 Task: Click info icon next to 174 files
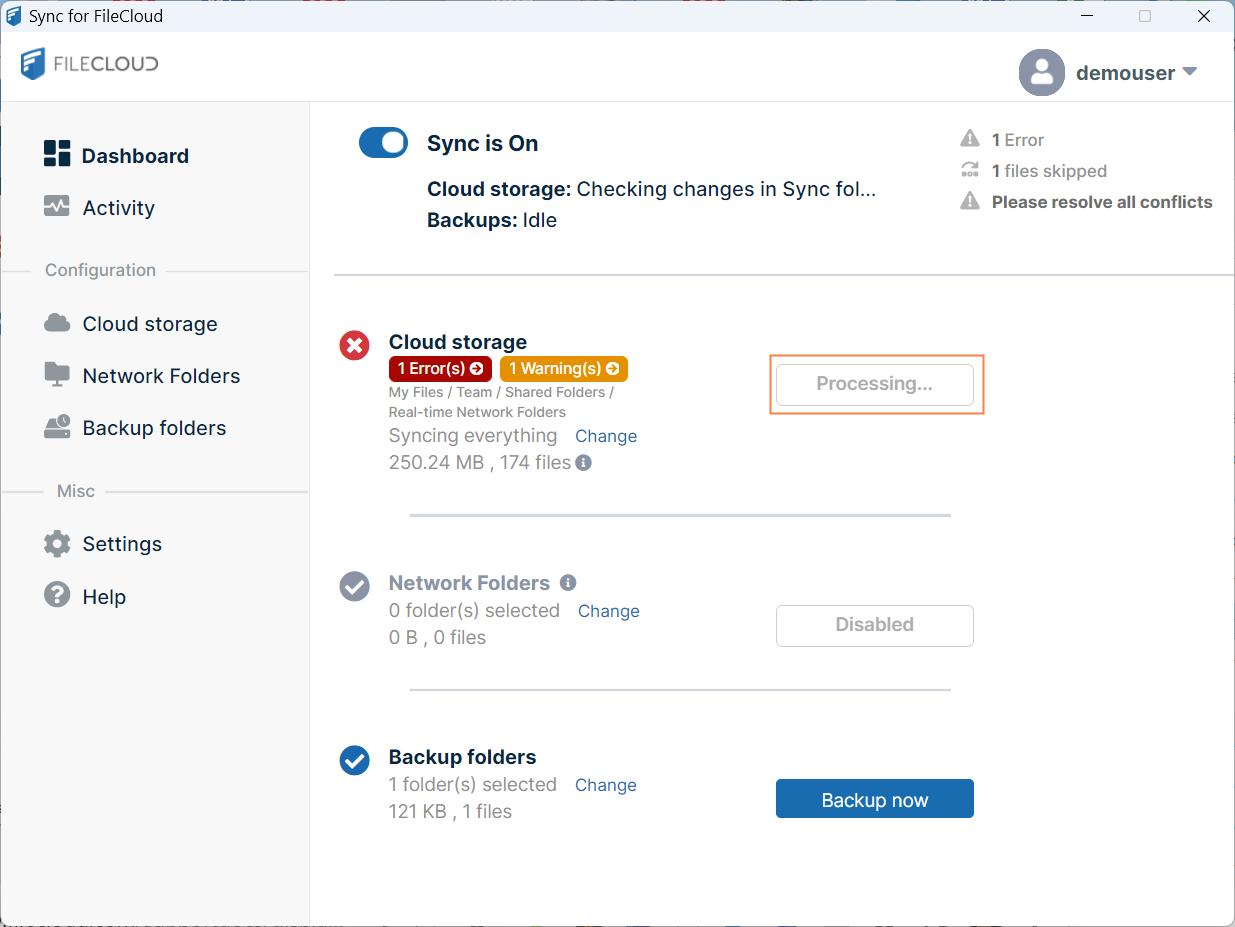[583, 463]
